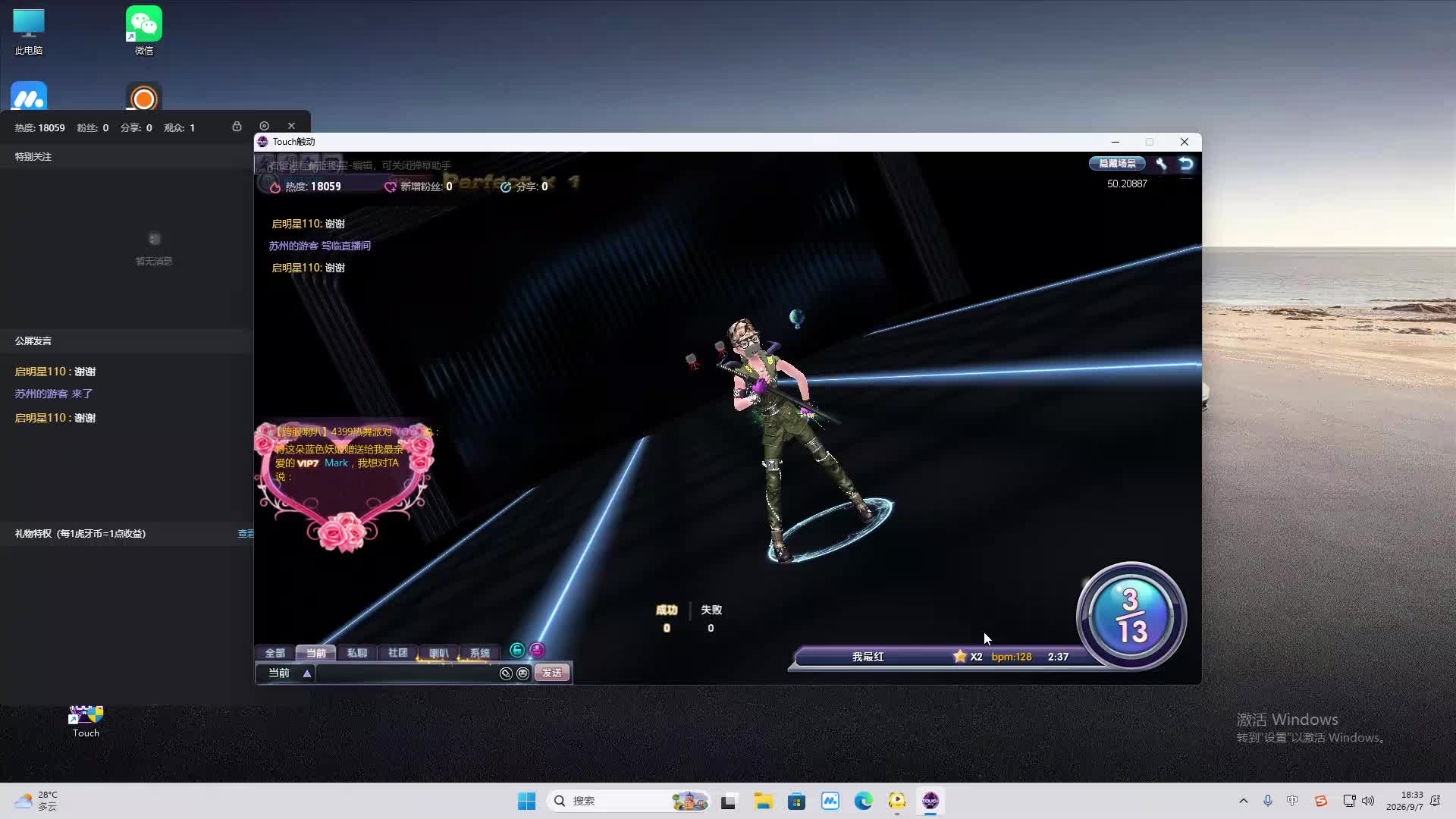This screenshot has height=819, width=1456.
Task: Click the 发送 send button
Action: pyautogui.click(x=552, y=673)
